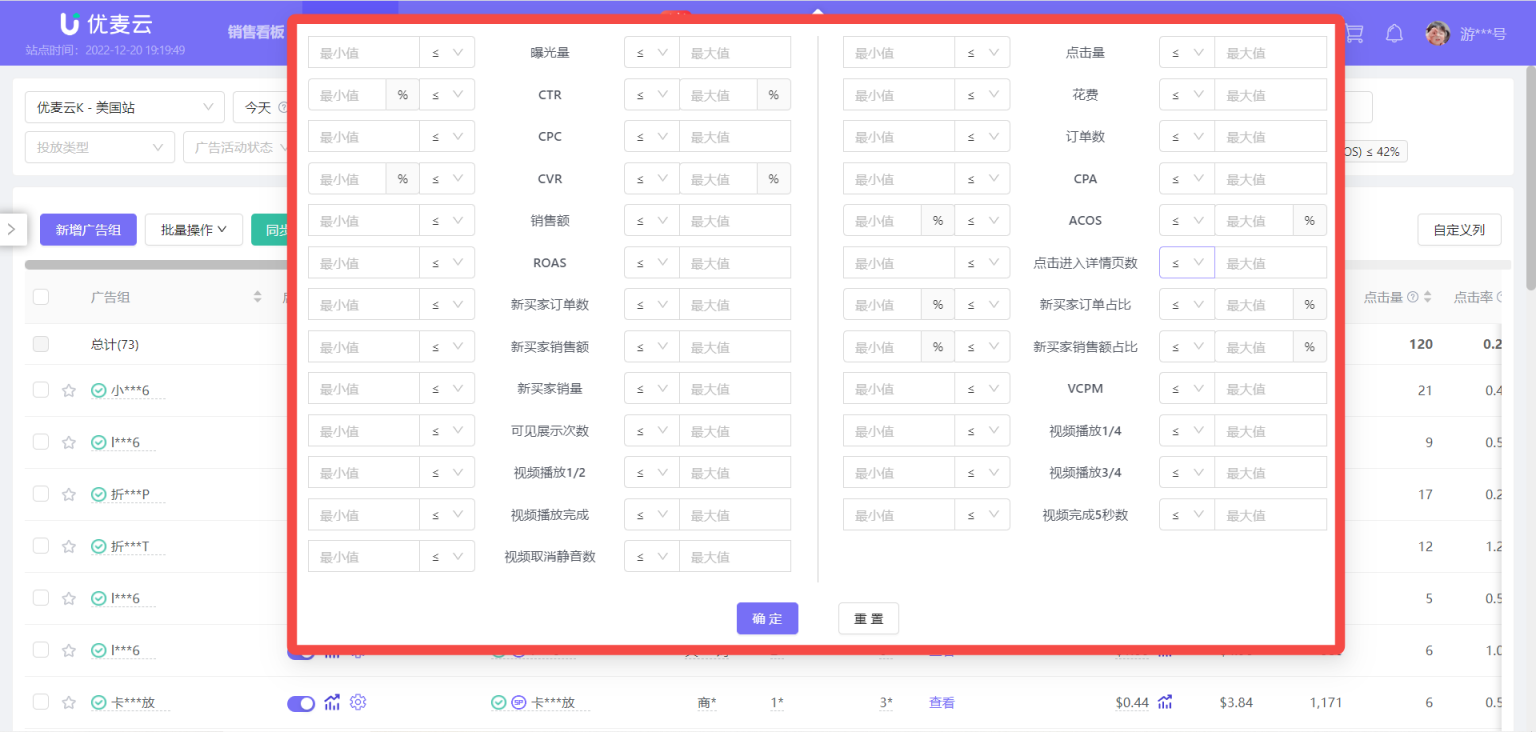Sort the 广告组 column
This screenshot has height=732, width=1536.
[x=257, y=297]
